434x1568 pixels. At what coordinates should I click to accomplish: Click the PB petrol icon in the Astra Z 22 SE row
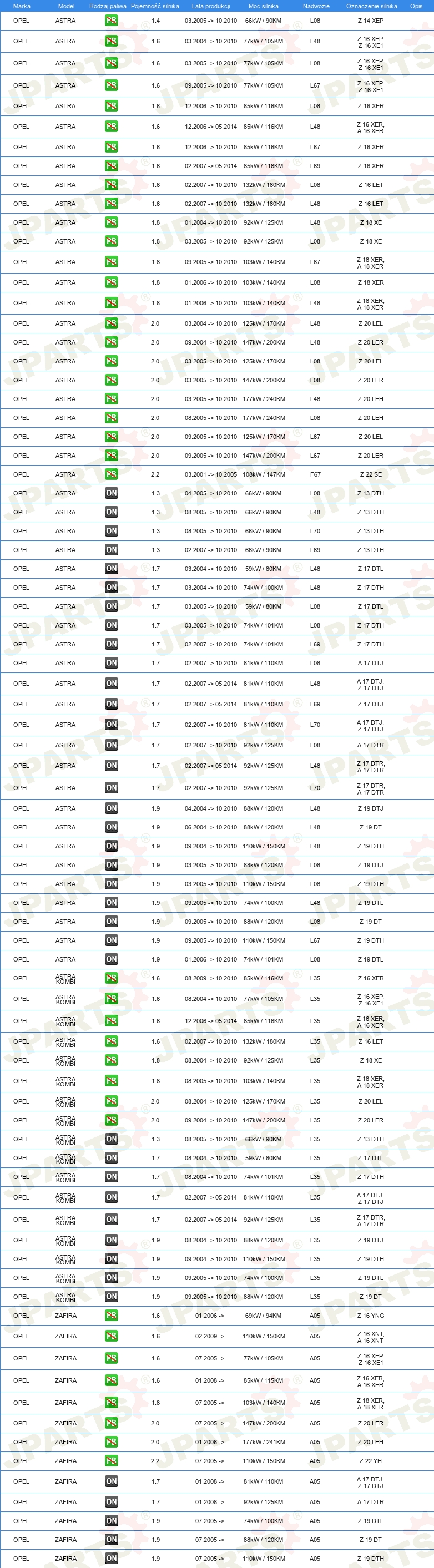[x=112, y=474]
